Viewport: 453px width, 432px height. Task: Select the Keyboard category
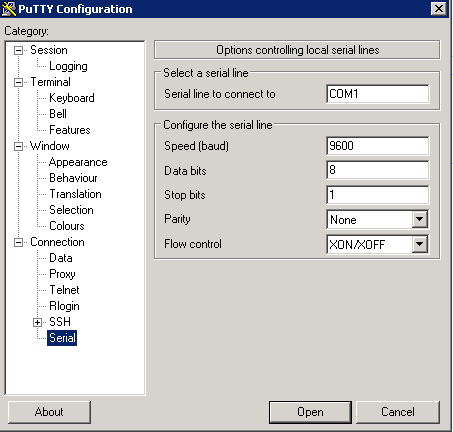pos(72,98)
